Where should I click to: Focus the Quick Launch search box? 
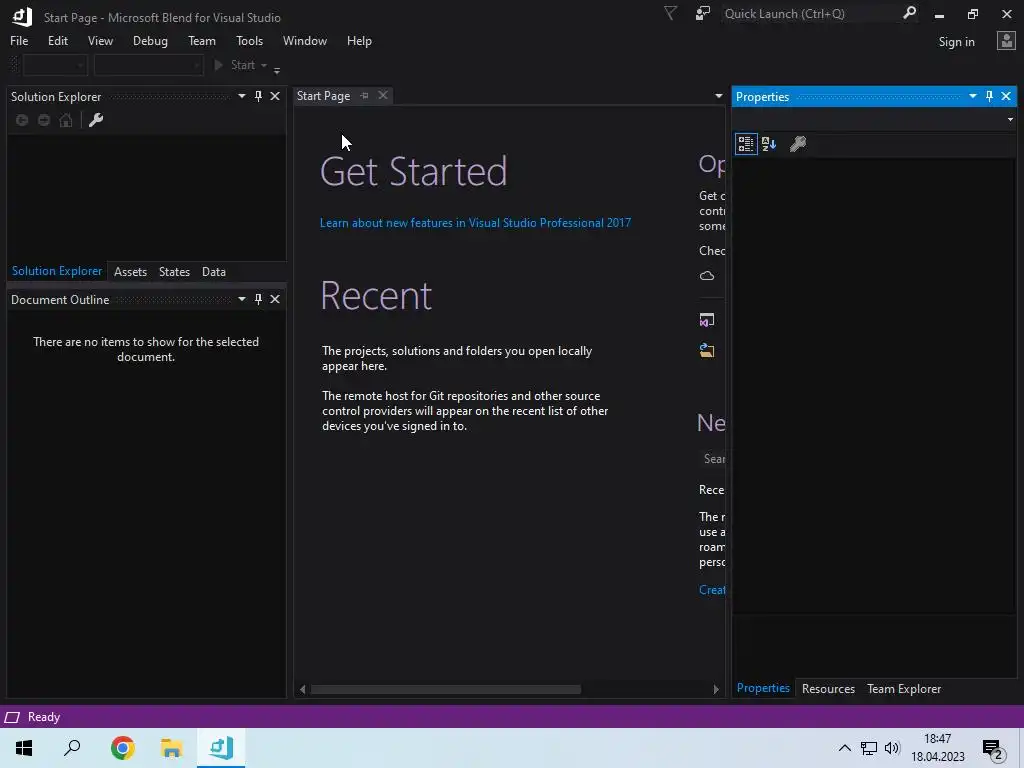[x=810, y=14]
